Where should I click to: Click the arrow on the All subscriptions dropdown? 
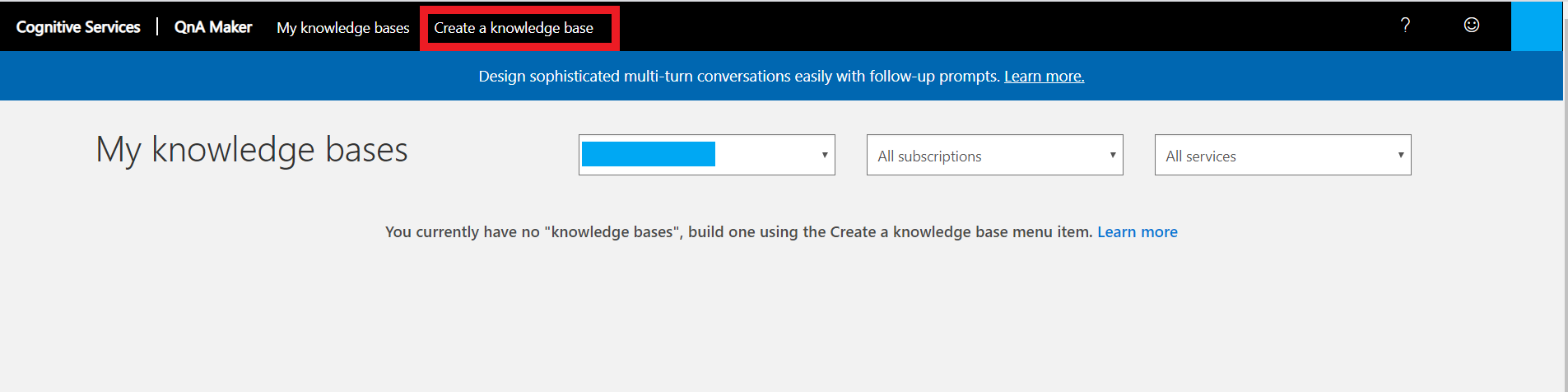pyautogui.click(x=1113, y=155)
